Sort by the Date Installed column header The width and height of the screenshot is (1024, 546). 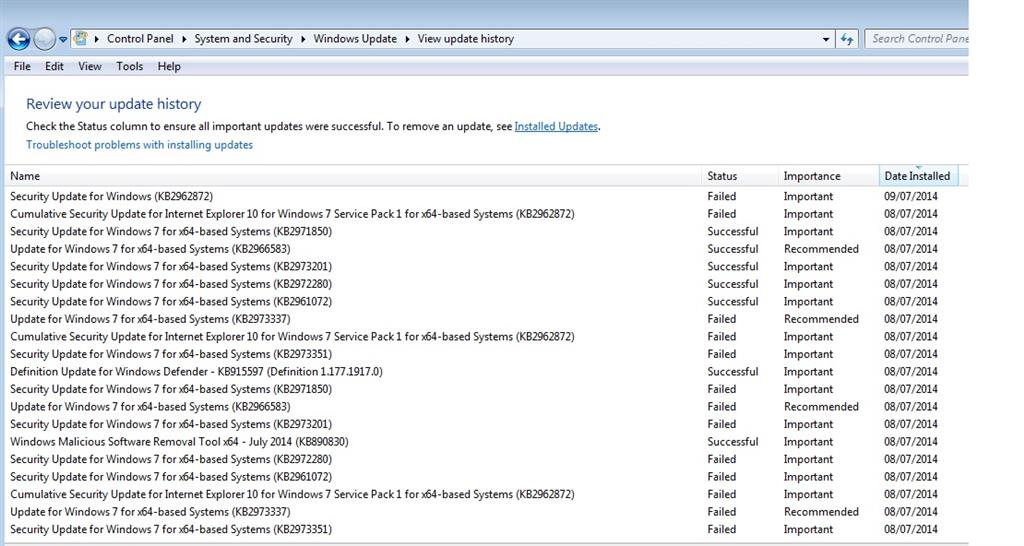click(x=918, y=176)
